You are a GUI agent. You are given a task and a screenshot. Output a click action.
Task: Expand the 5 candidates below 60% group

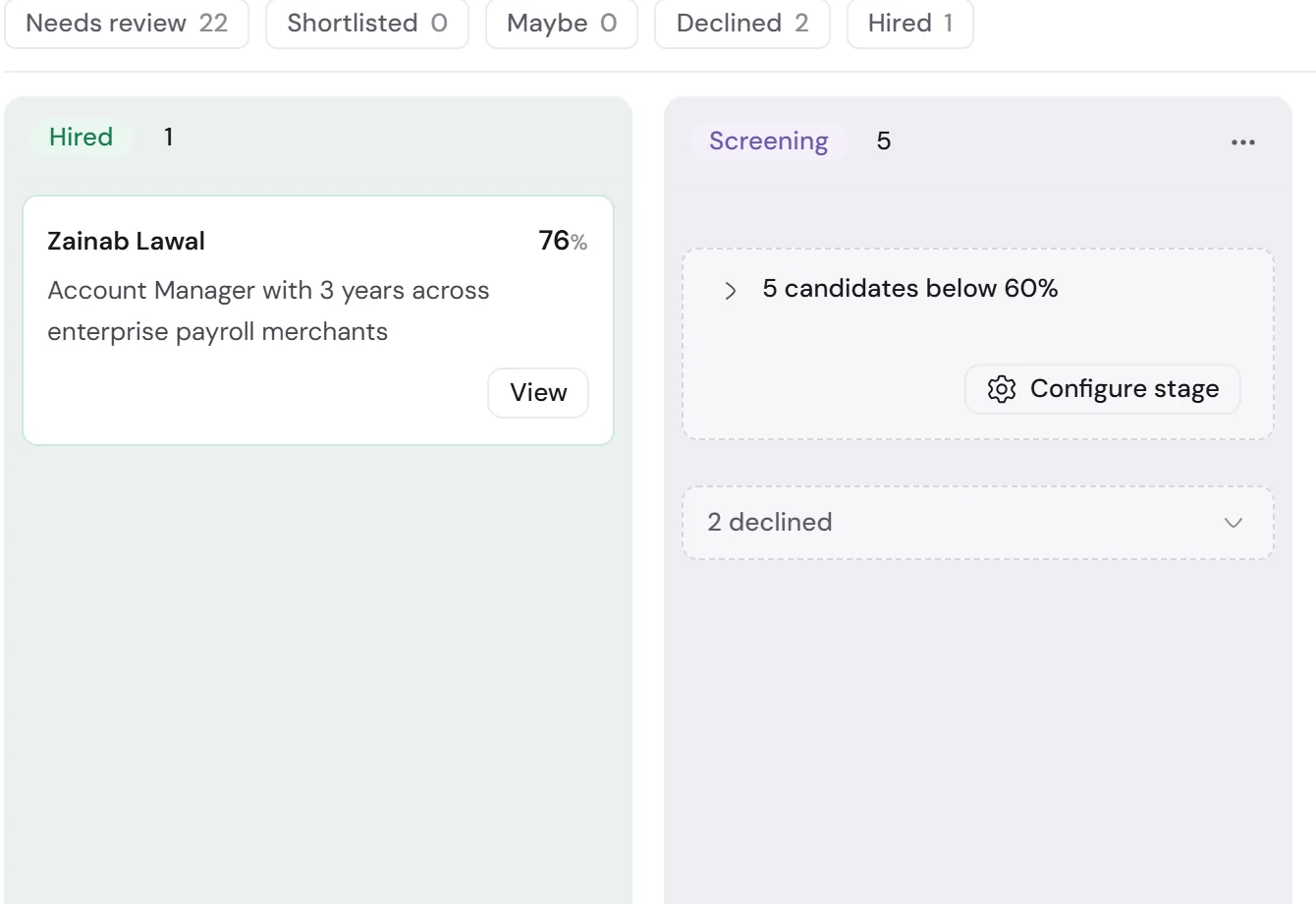pos(730,290)
